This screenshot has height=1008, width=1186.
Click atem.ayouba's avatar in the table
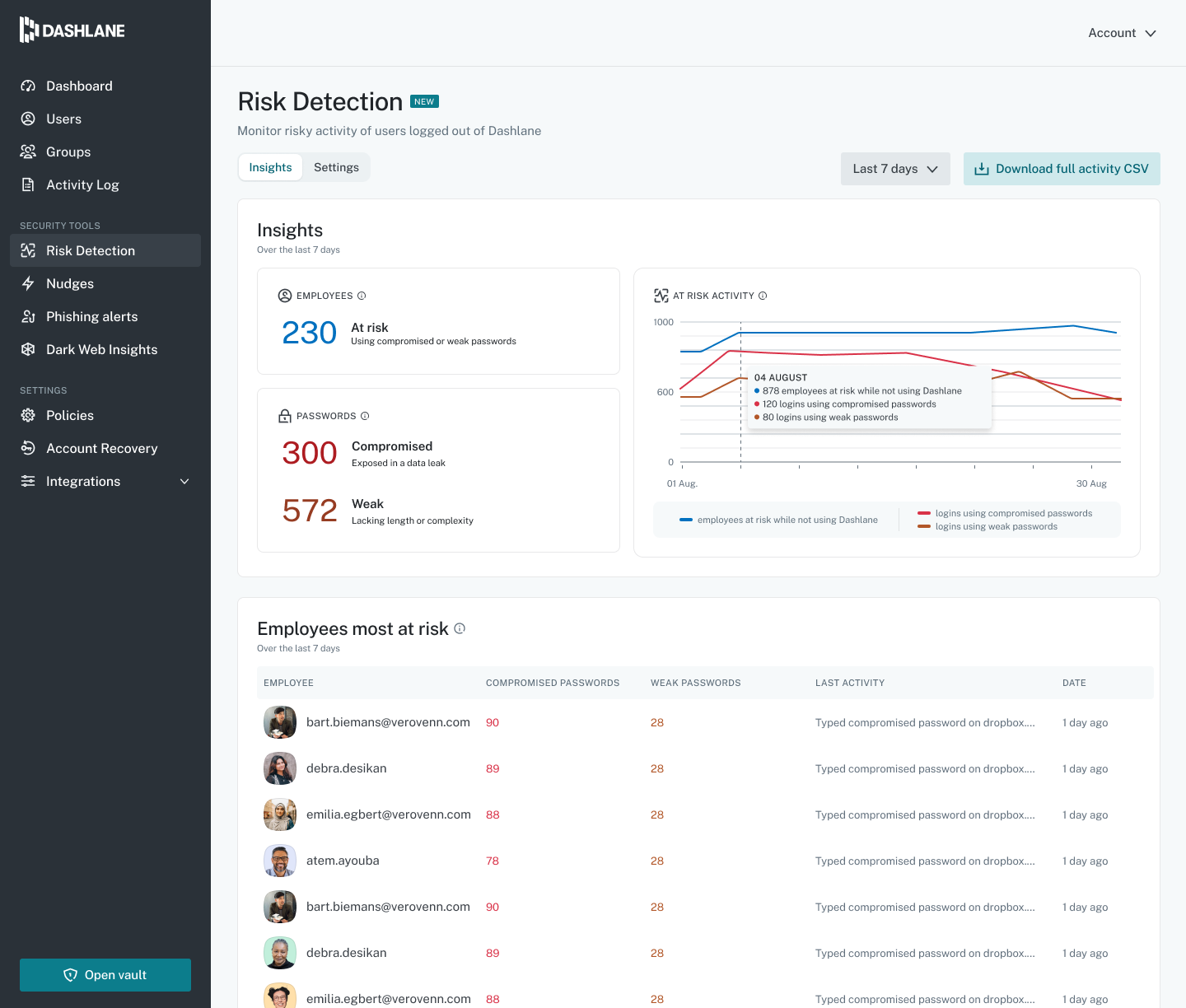(280, 861)
